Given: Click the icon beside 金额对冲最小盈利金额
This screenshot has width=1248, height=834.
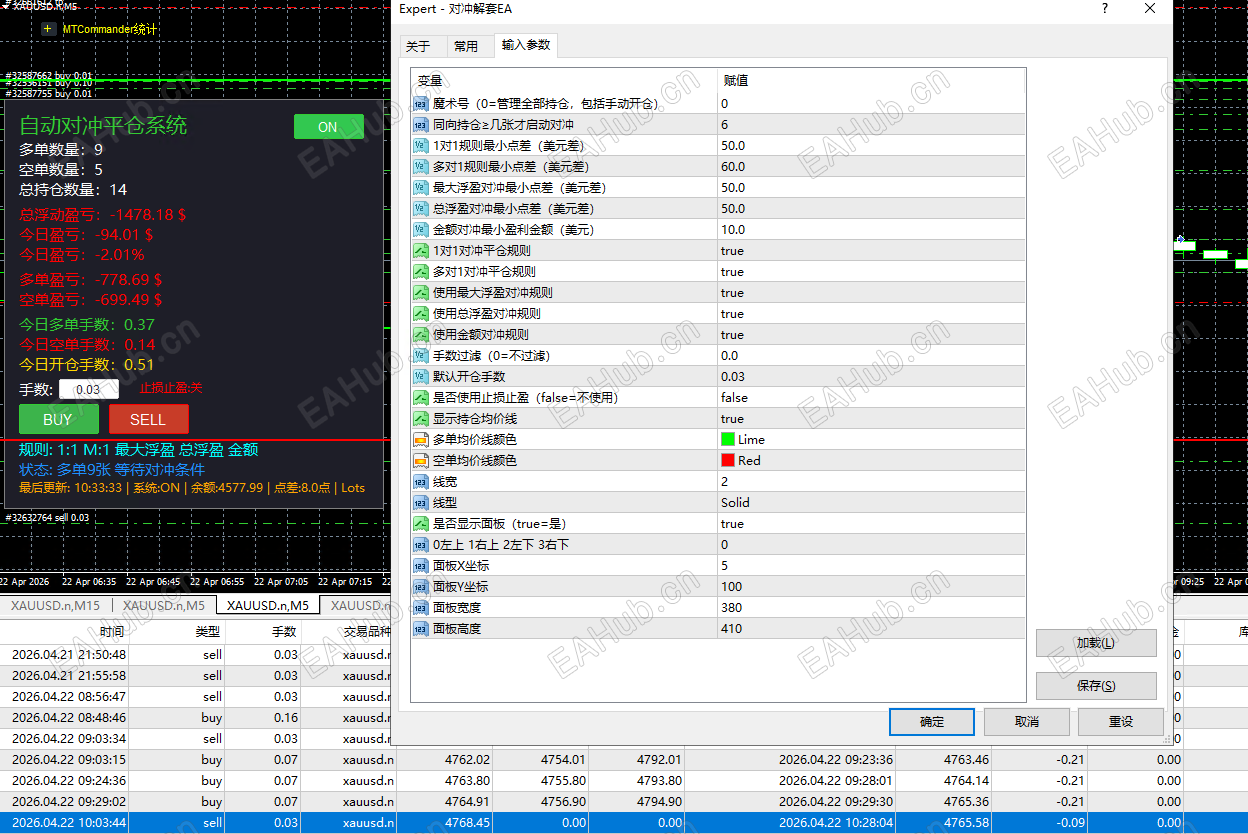Looking at the screenshot, I should 421,229.
